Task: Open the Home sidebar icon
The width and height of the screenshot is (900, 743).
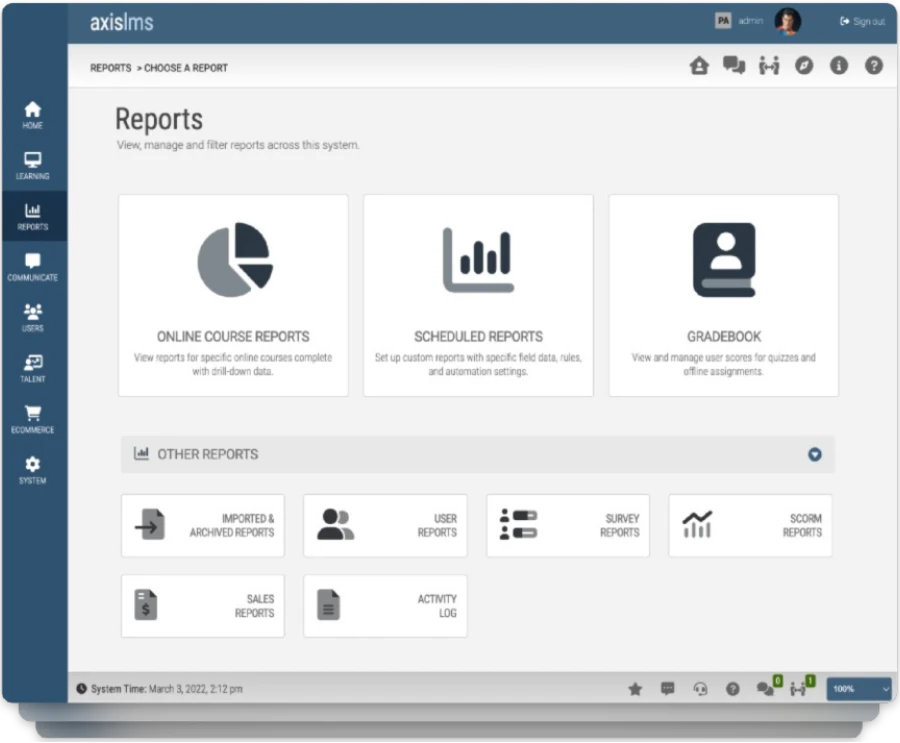Action: click(x=33, y=115)
